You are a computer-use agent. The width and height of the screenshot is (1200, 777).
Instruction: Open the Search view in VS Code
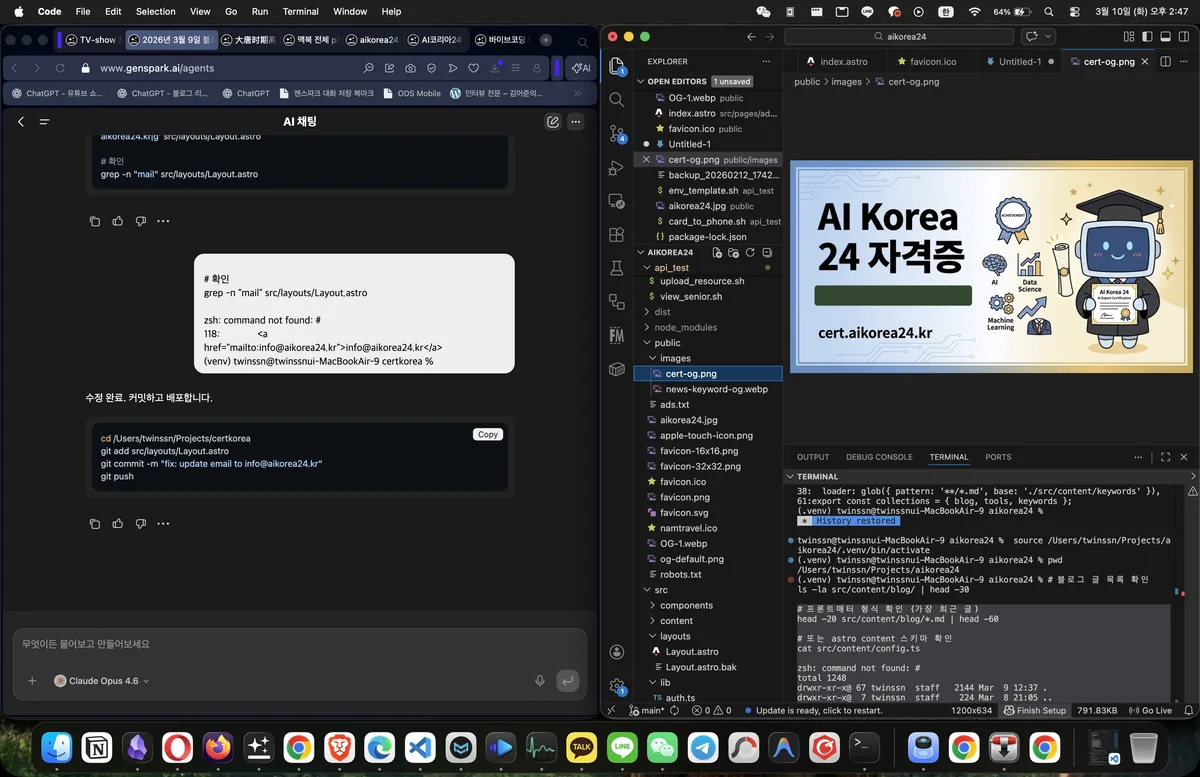tap(617, 100)
